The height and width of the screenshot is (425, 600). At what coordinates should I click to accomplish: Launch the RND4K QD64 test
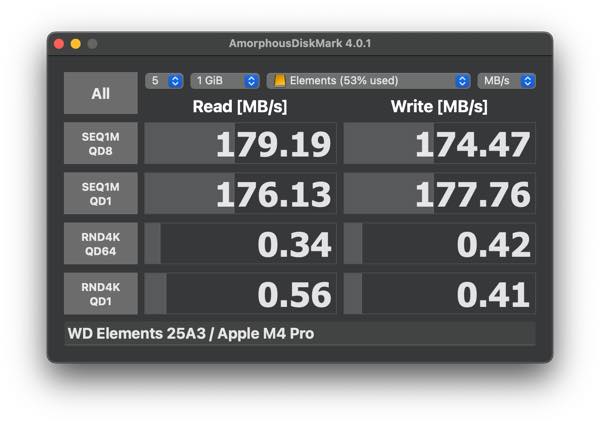point(101,244)
